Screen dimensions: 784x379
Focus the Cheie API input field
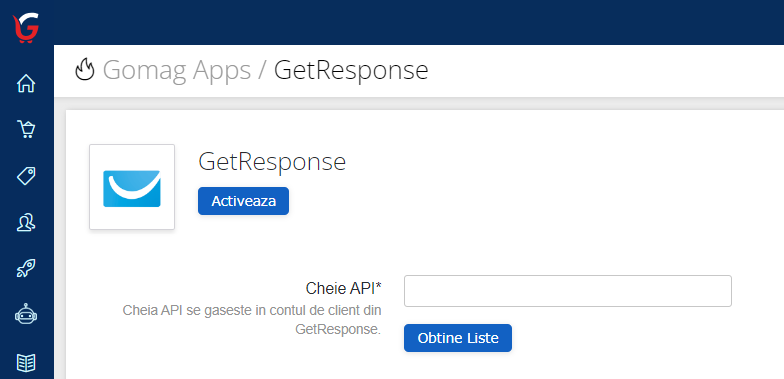pyautogui.click(x=568, y=291)
